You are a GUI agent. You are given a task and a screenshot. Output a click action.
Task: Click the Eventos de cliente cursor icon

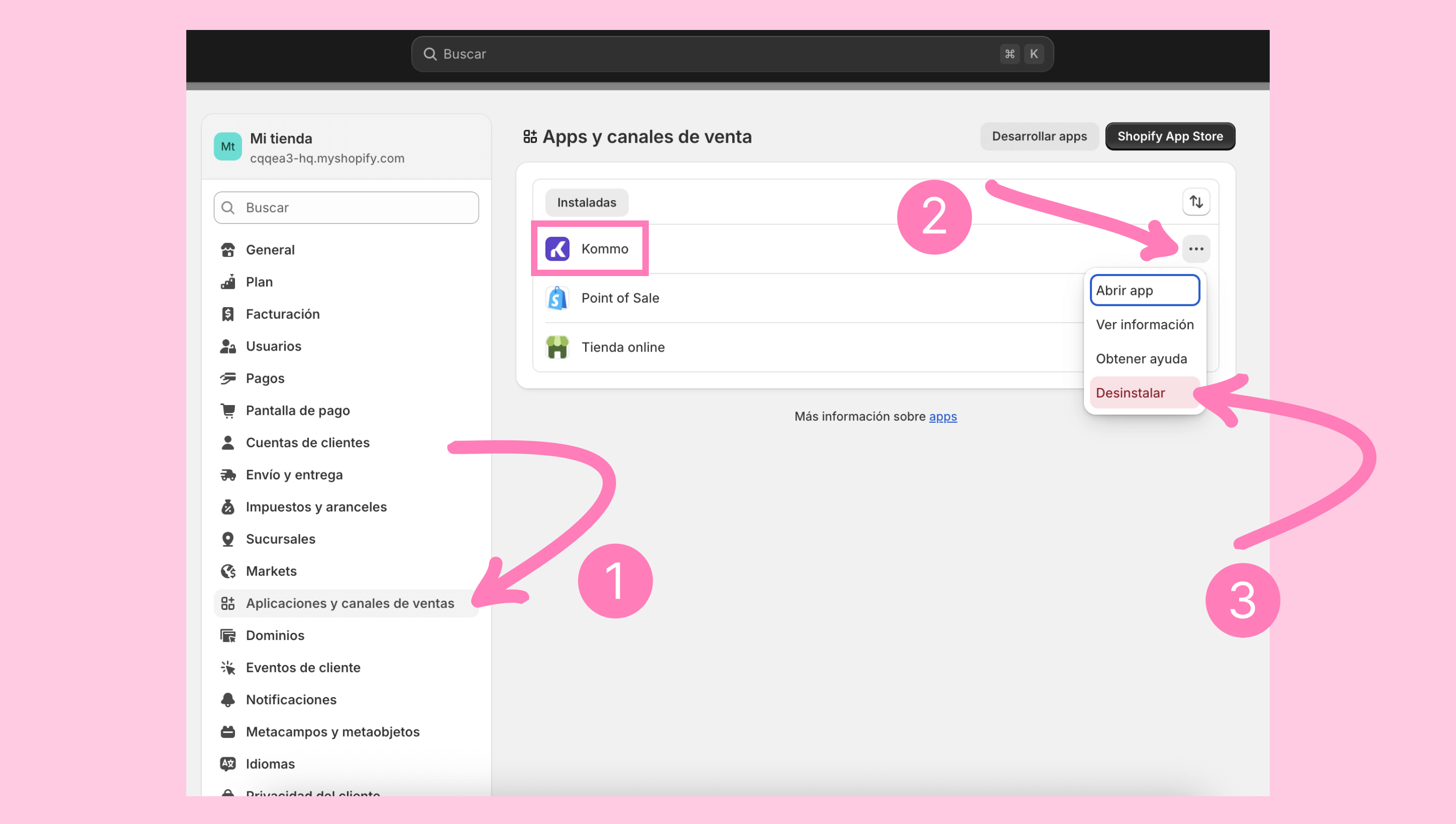point(227,668)
